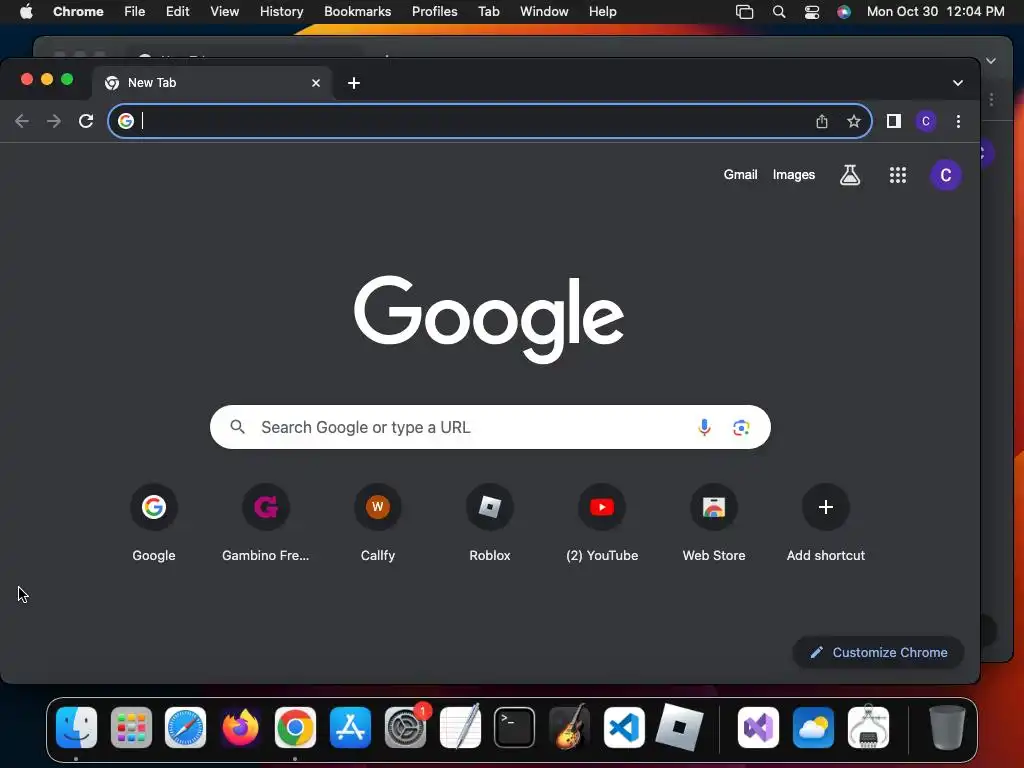The height and width of the screenshot is (768, 1024).
Task: Click the share icon in the address bar
Action: click(822, 121)
